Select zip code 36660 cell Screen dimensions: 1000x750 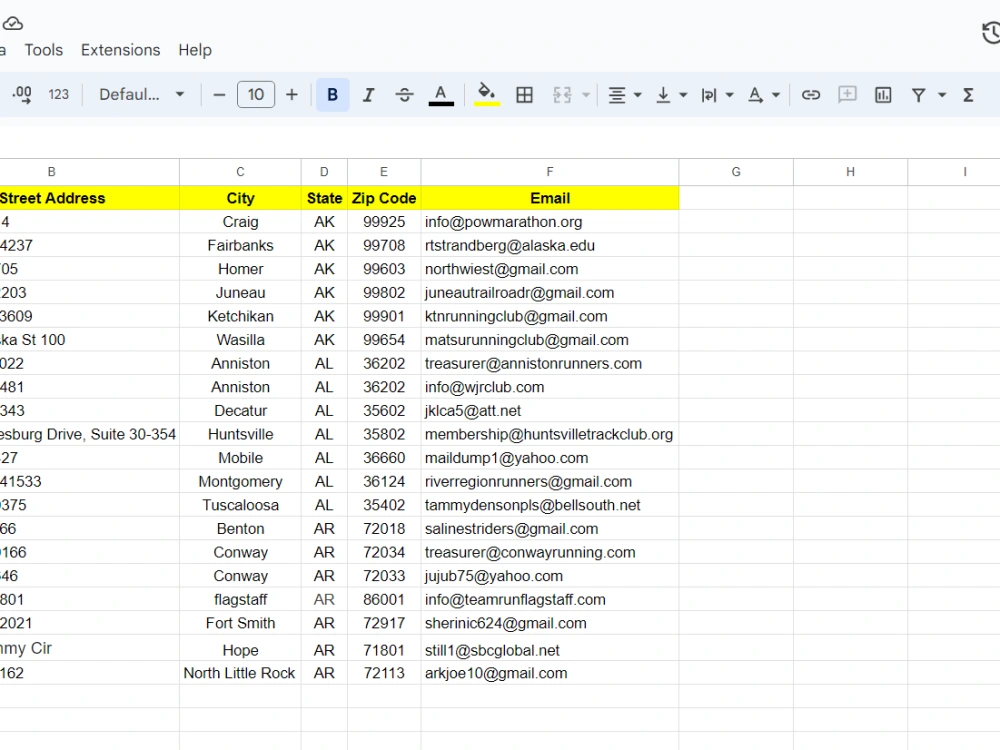(x=384, y=457)
